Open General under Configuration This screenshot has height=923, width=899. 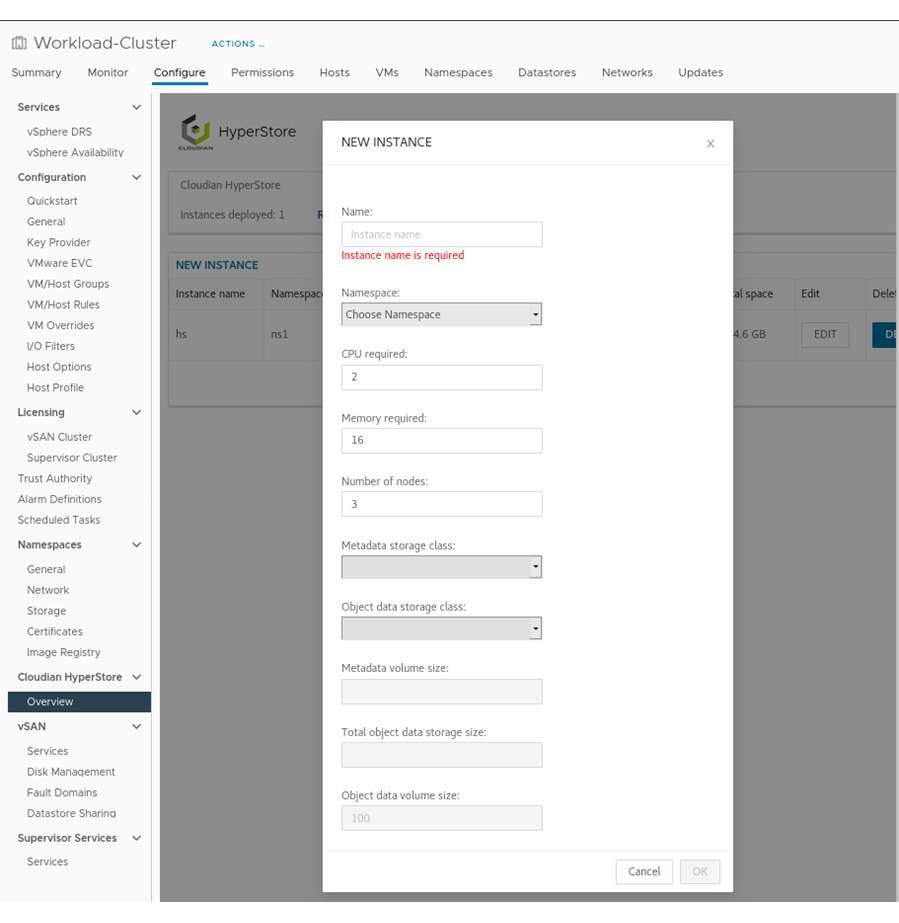(46, 221)
